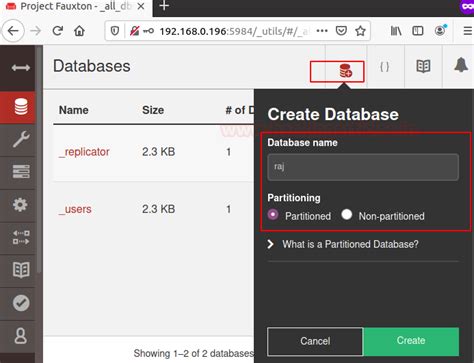Click the Size column header
Viewport: 474px width, 363px height.
pos(153,110)
